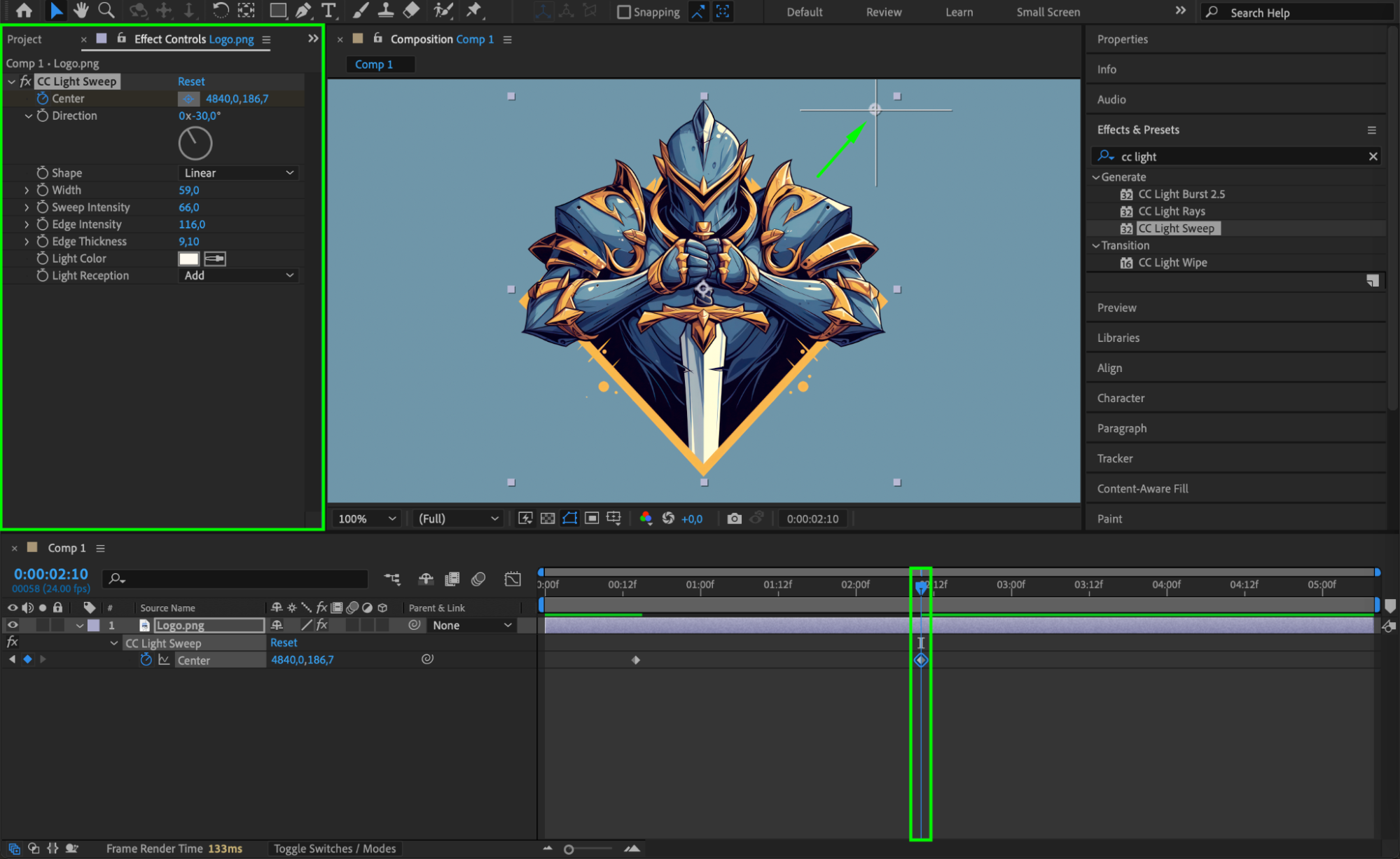
Task: Click Reset for CC Light Sweep in Effect Controls
Action: [x=191, y=81]
